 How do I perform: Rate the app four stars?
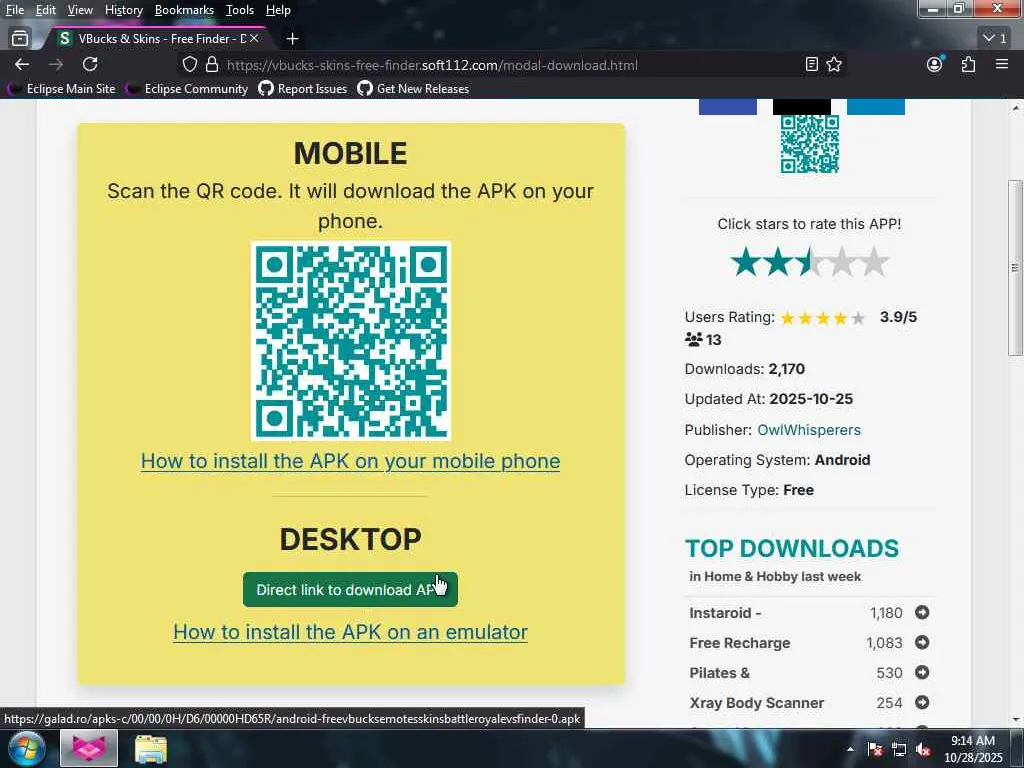click(841, 263)
